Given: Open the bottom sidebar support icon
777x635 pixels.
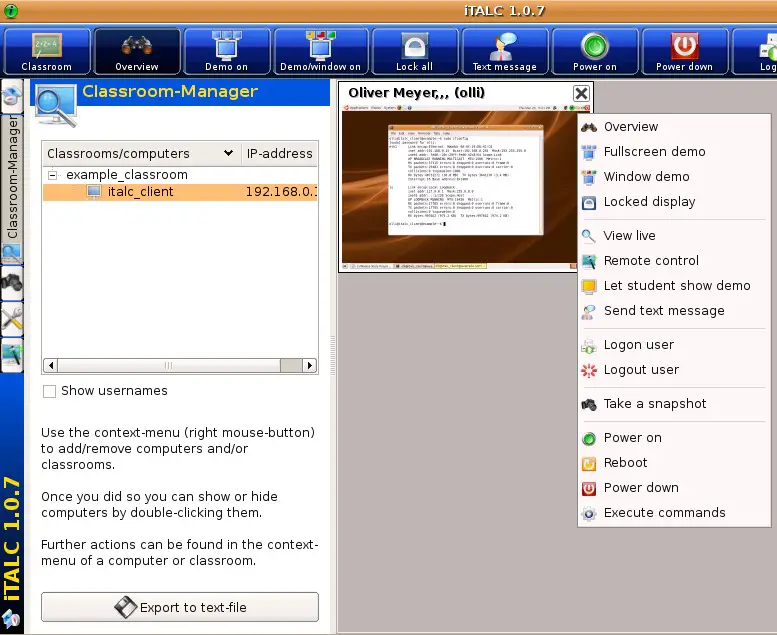Looking at the screenshot, I should pos(12,354).
